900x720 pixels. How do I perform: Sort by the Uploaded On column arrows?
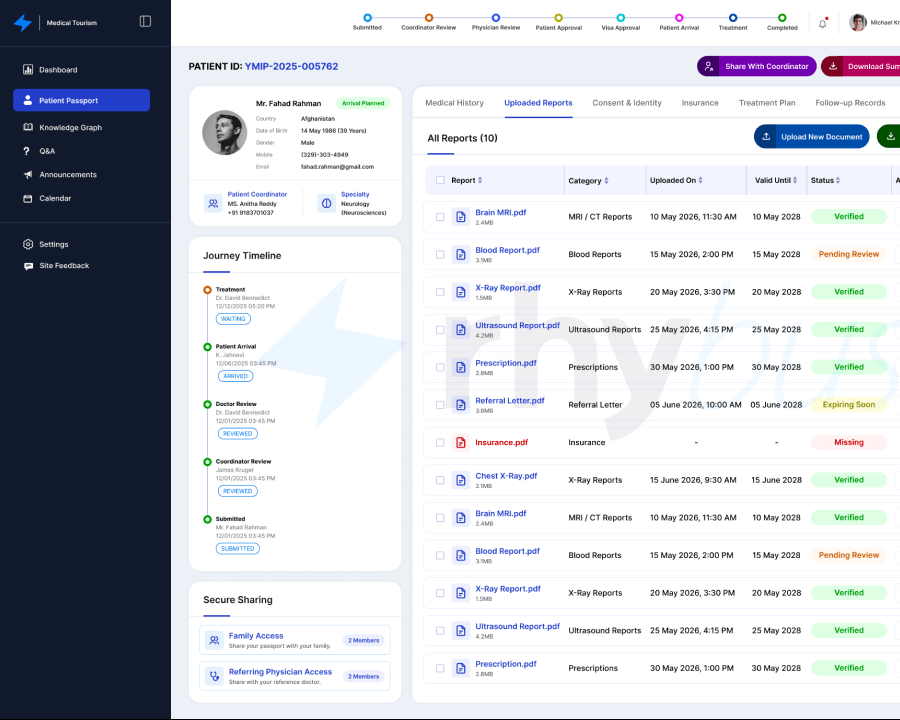700,180
